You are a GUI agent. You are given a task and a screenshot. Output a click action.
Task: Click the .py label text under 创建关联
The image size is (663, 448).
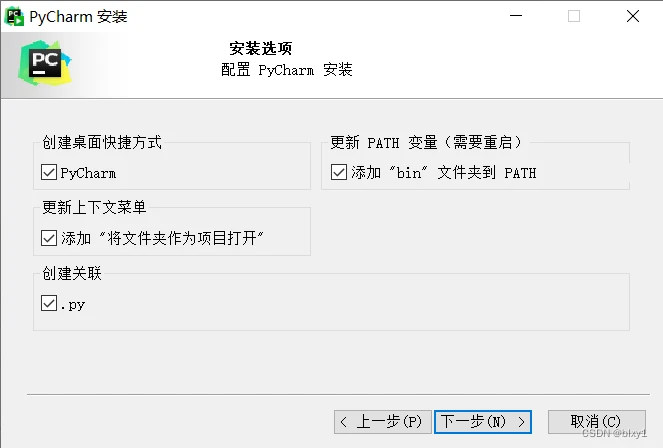point(73,305)
